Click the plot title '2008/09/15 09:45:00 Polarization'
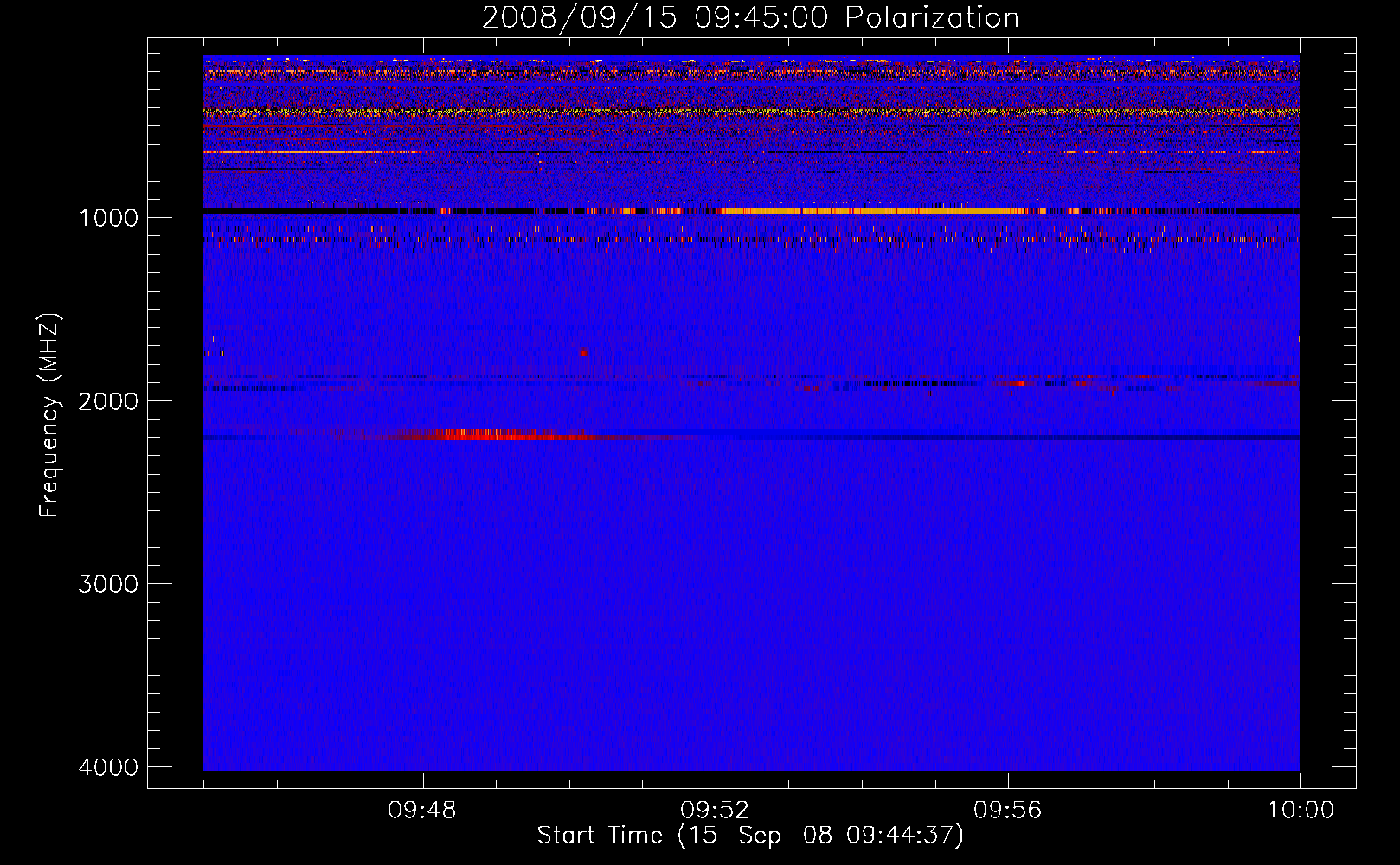Viewport: 1400px width, 865px height. [750, 17]
